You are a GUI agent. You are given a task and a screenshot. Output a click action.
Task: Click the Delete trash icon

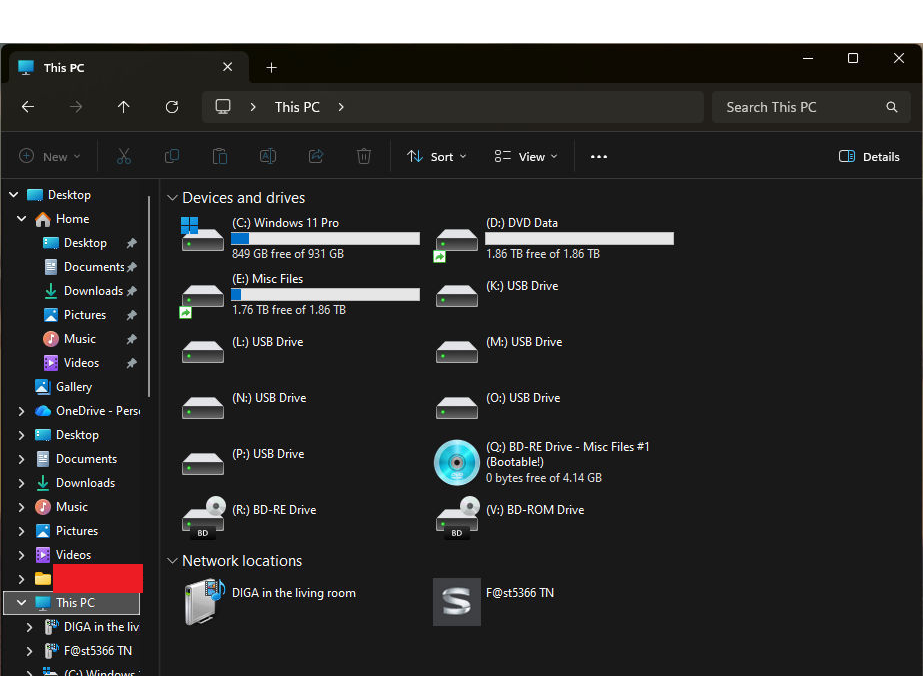pos(364,156)
